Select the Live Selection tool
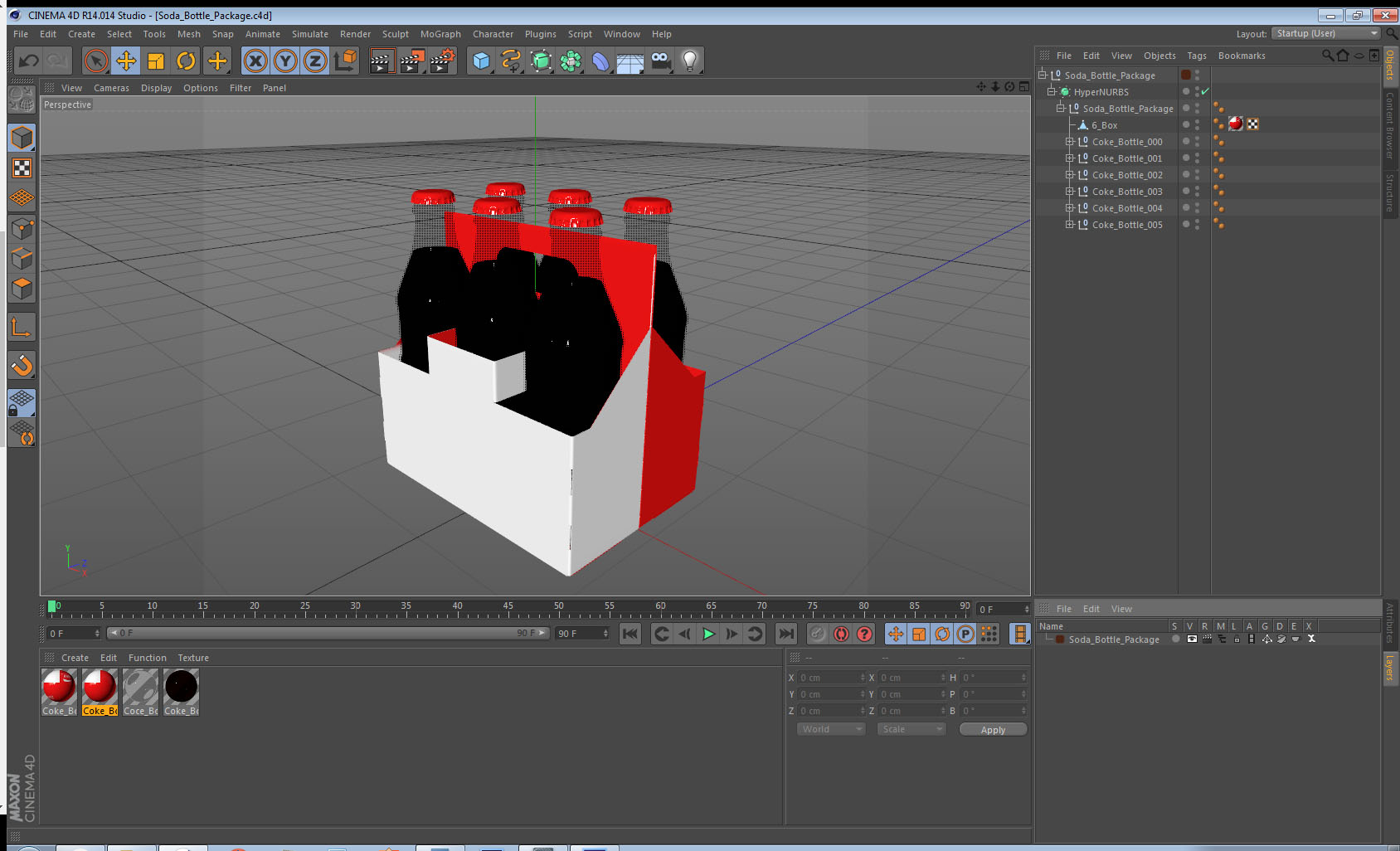The height and width of the screenshot is (851, 1400). point(96,61)
